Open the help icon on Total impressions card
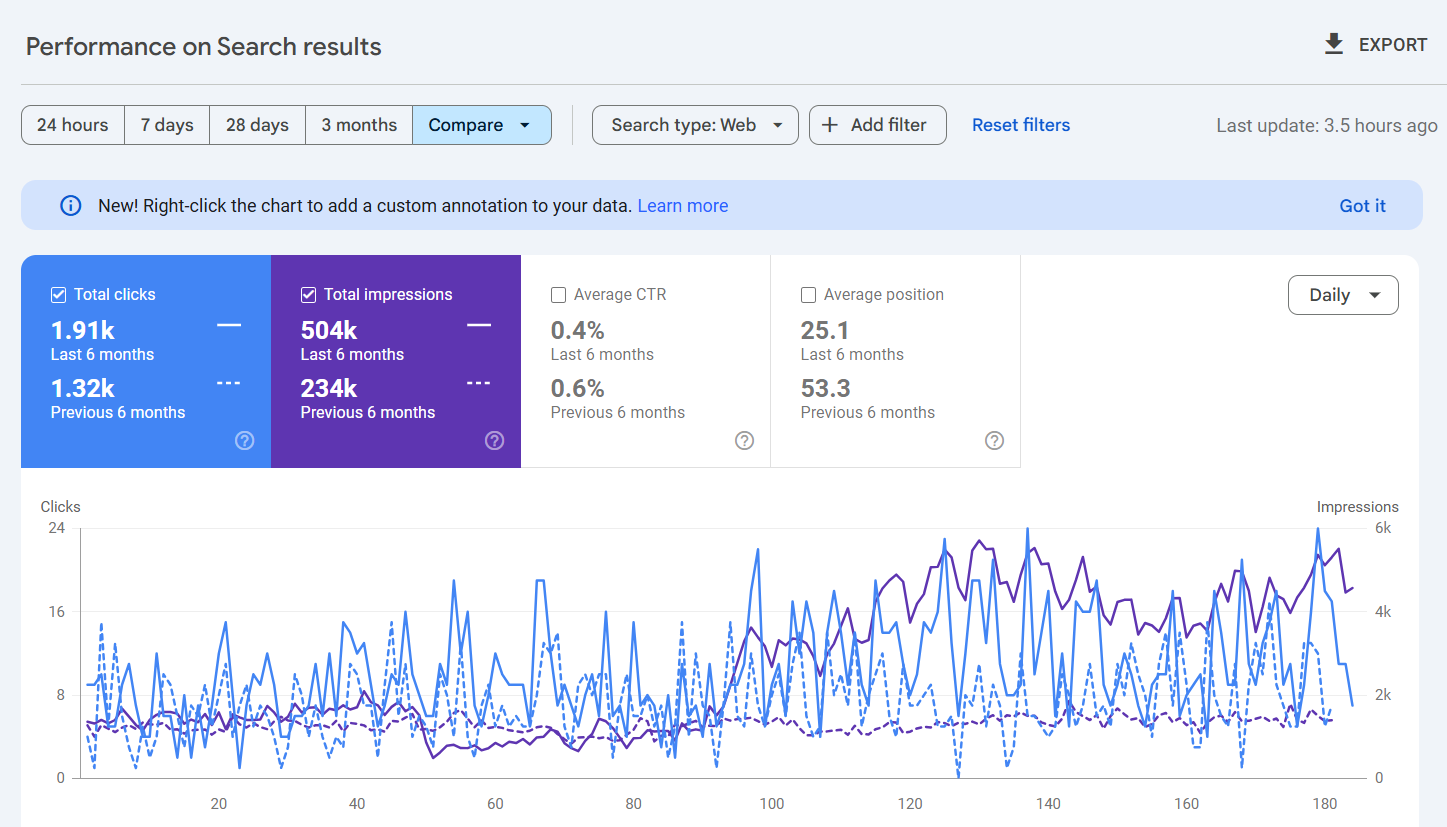Image resolution: width=1447 pixels, height=827 pixels. 494,440
